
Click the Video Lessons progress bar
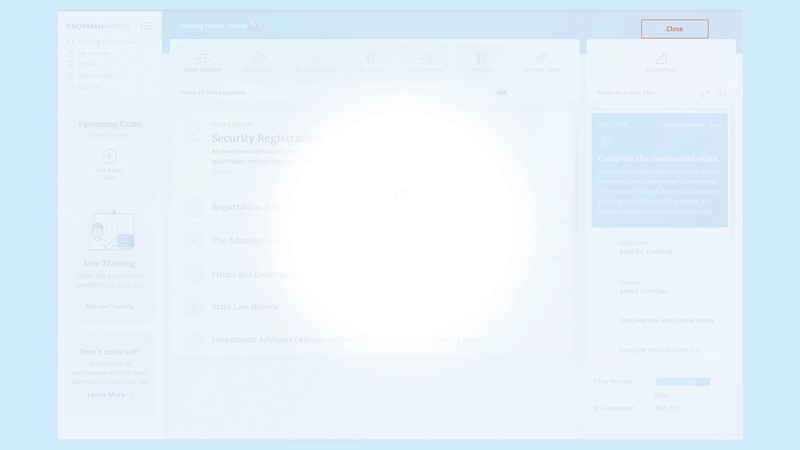532,92
